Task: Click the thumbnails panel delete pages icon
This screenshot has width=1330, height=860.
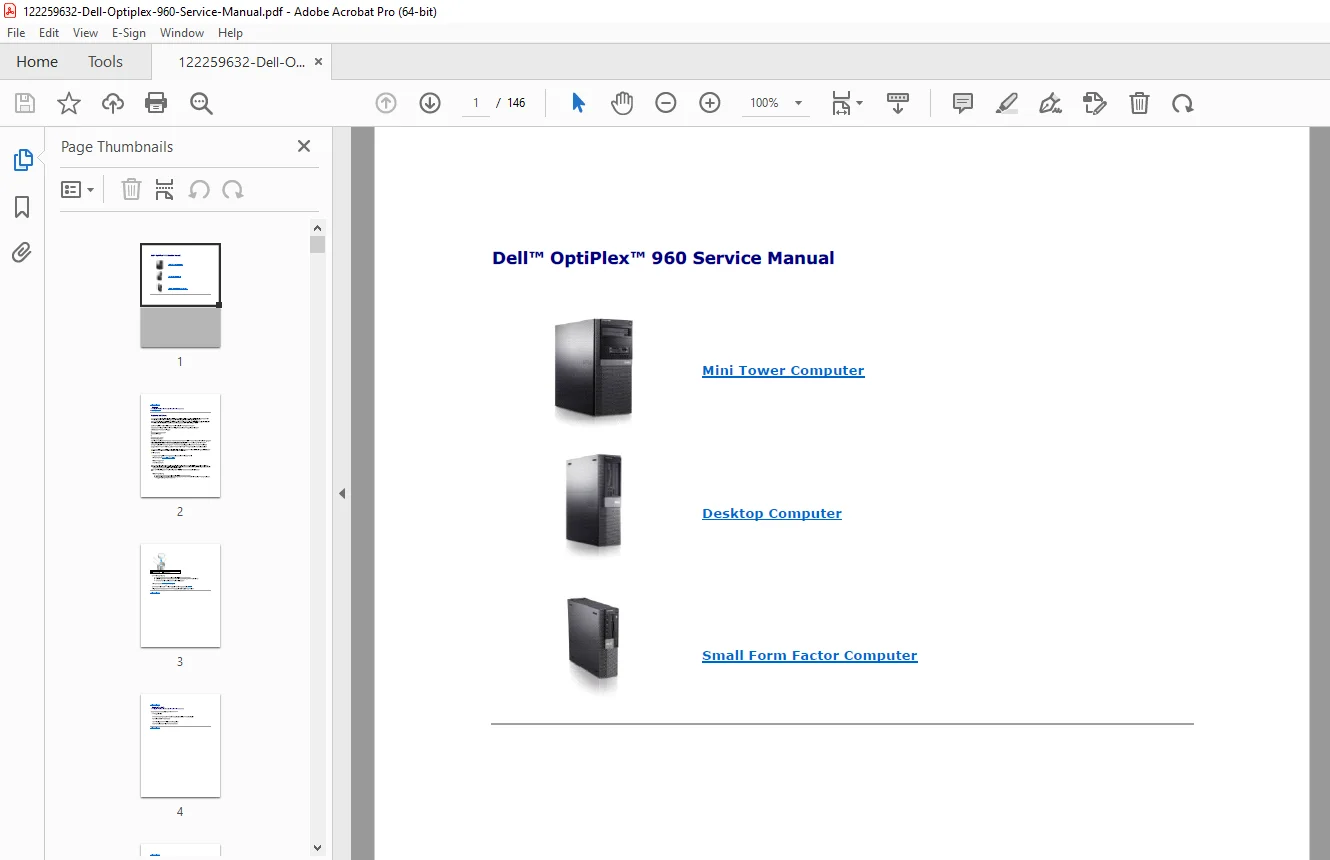Action: pos(131,190)
